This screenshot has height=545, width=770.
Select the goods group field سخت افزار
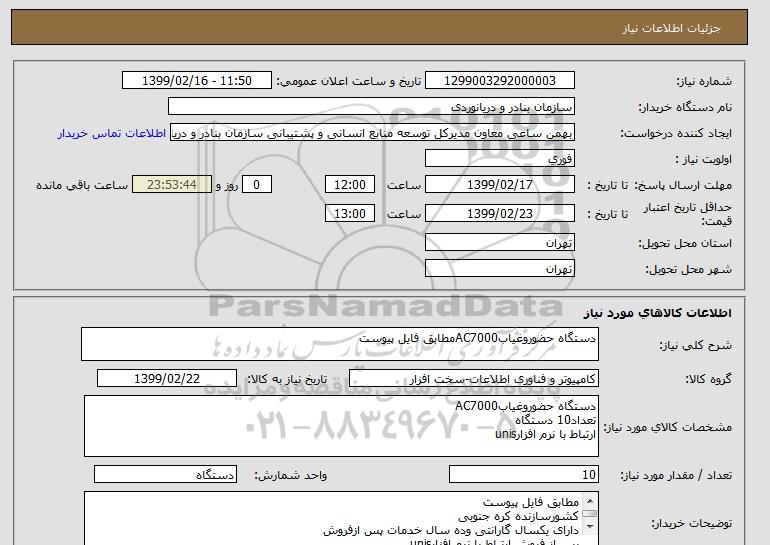[x=474, y=379]
